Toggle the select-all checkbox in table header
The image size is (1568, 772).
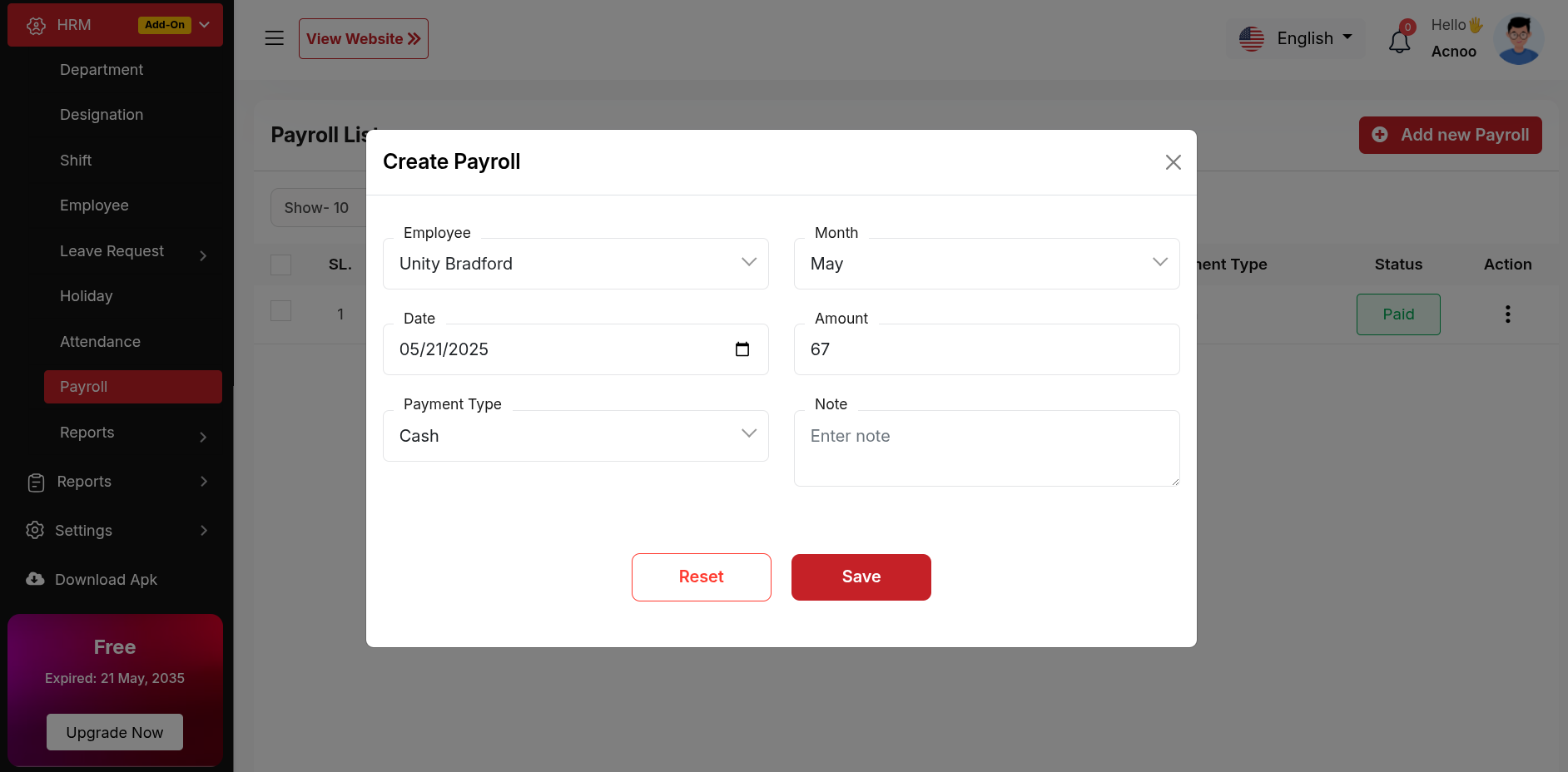tap(281, 265)
